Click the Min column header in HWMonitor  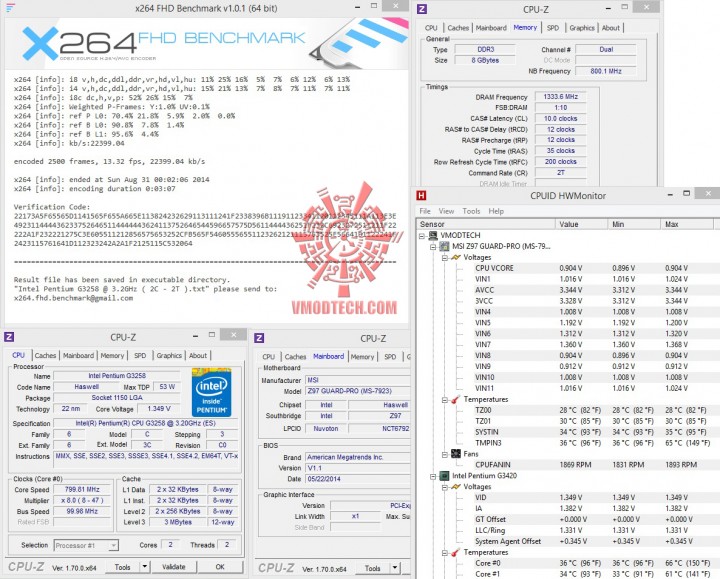point(635,224)
